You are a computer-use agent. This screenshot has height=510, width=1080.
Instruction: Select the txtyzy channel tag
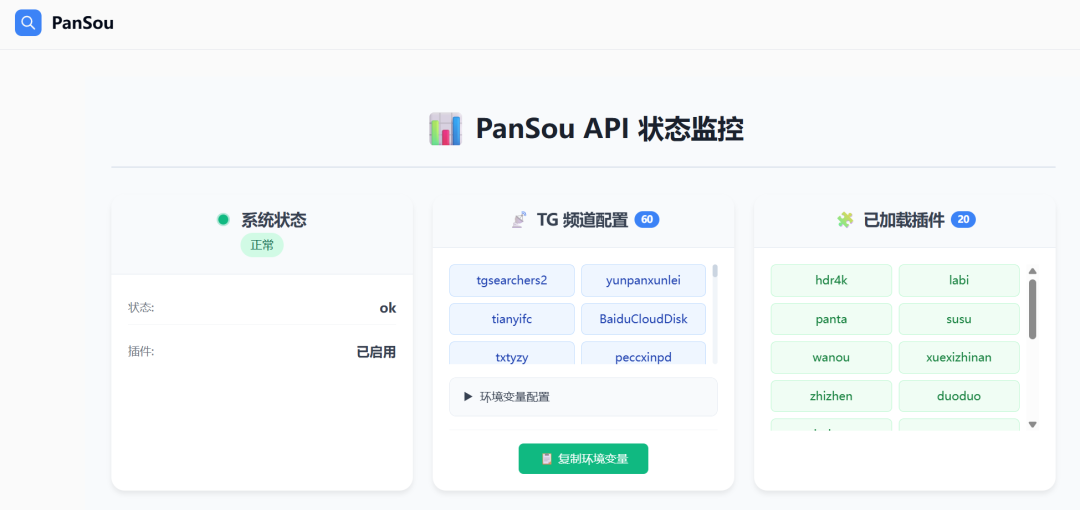[x=512, y=353]
